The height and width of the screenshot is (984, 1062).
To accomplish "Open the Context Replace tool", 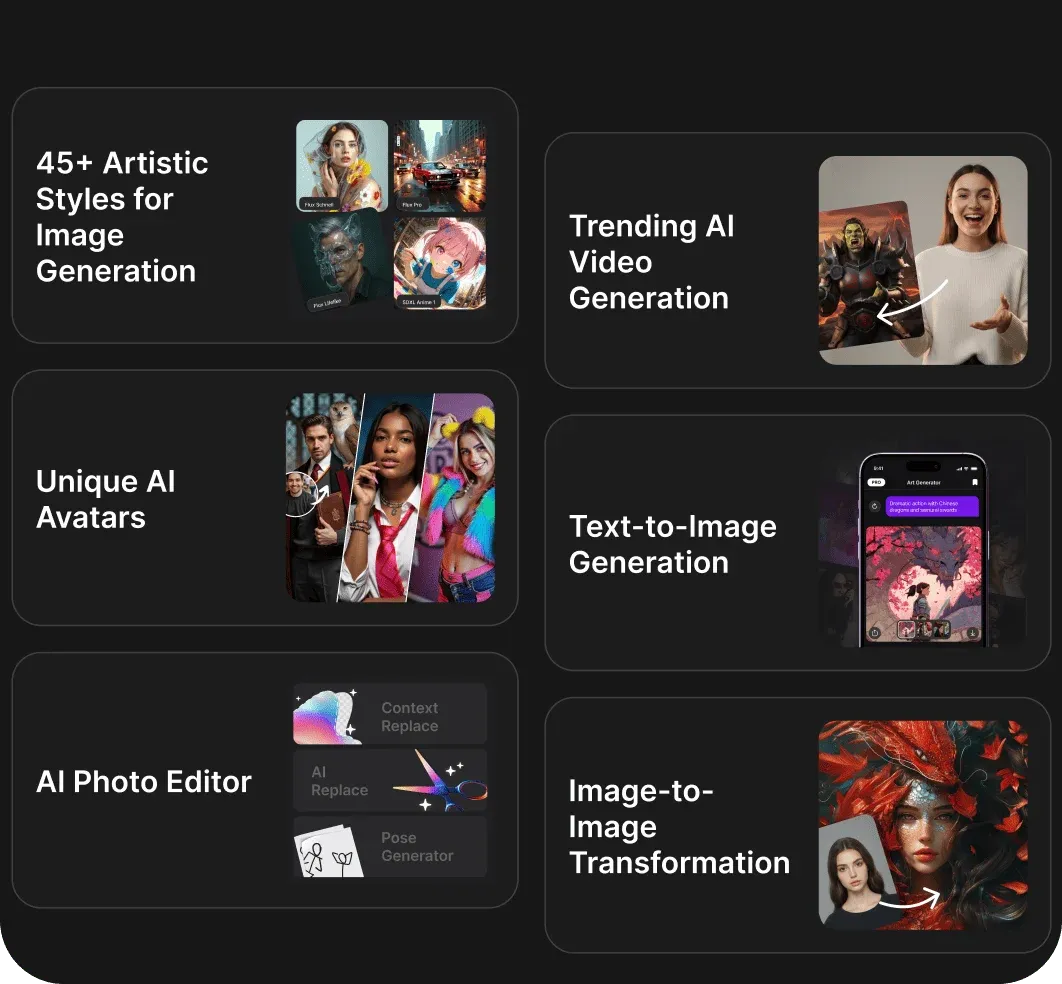I will point(409,717).
